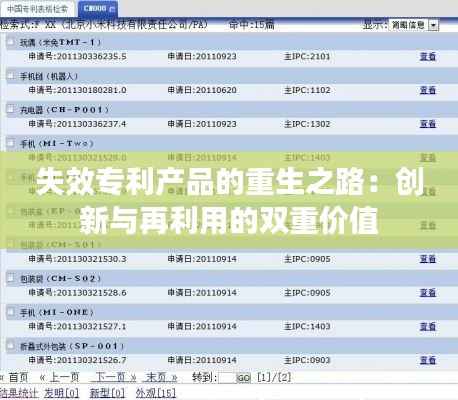Click the title 折叠式外包装（SP-001）

(72, 346)
